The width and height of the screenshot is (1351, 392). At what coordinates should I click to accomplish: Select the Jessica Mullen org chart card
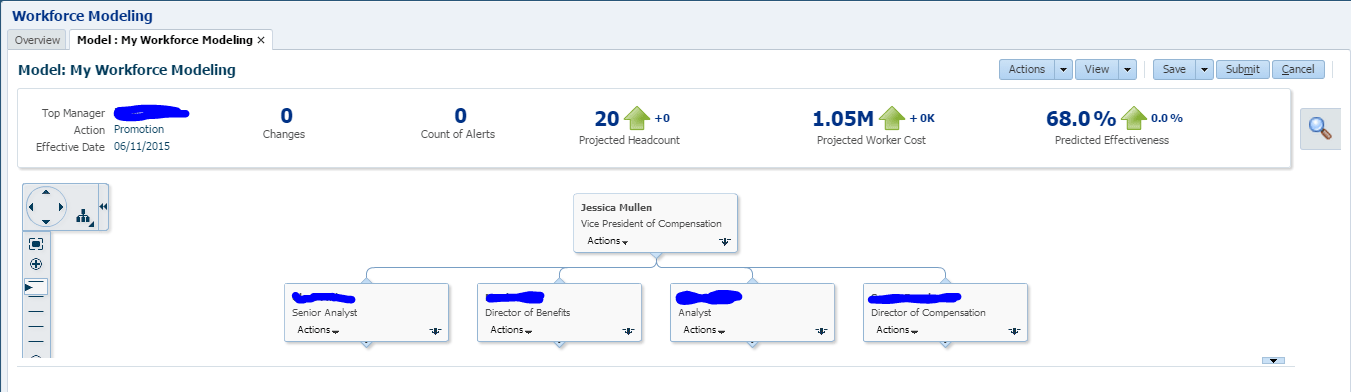(656, 223)
